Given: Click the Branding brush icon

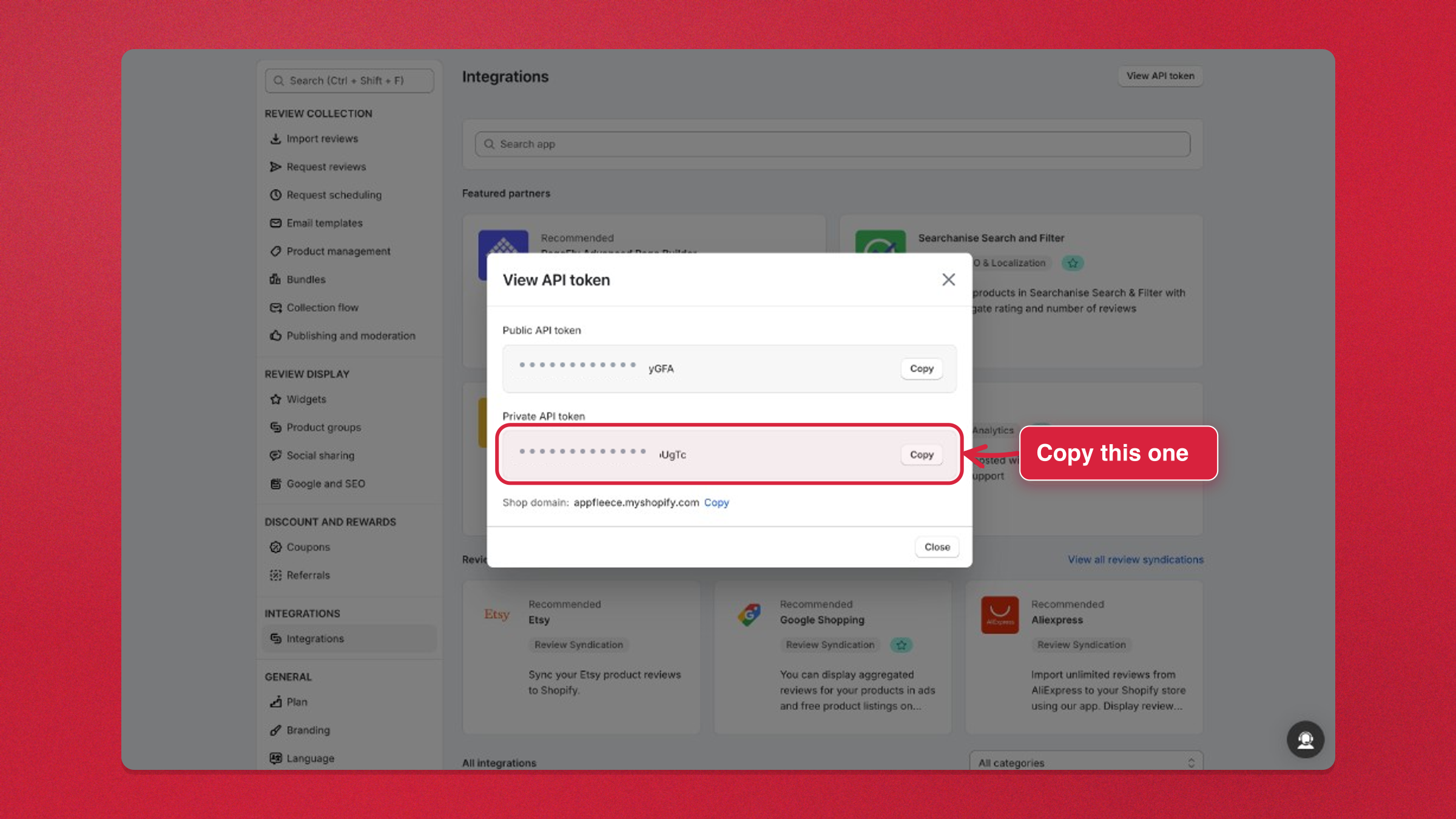Looking at the screenshot, I should tap(275, 730).
